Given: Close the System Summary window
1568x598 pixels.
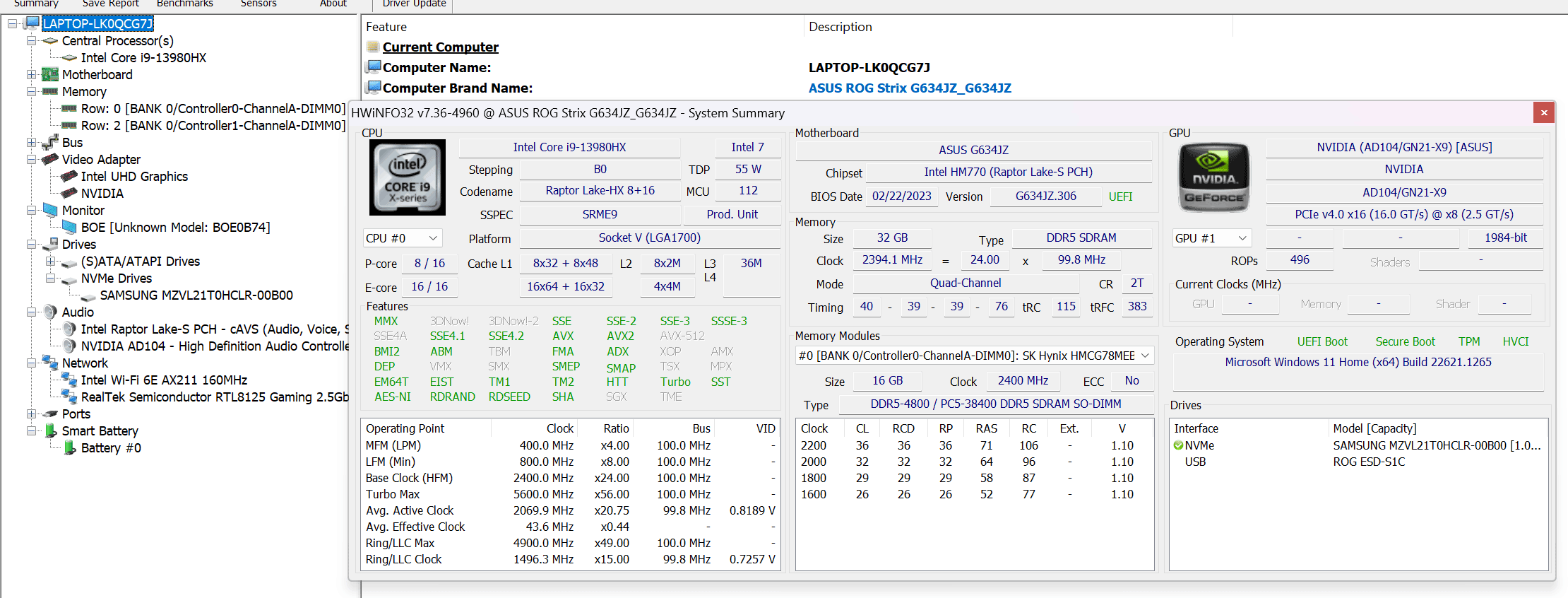Looking at the screenshot, I should [x=1544, y=113].
